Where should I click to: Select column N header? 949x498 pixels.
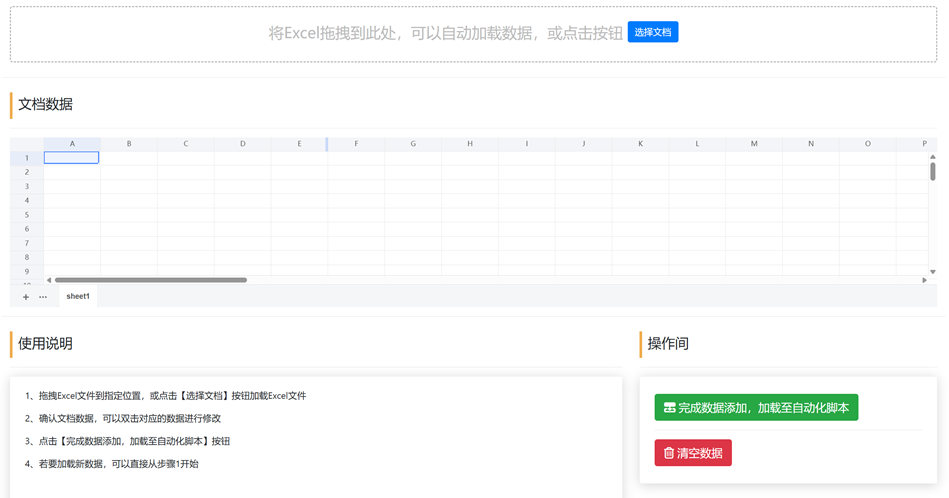pyautogui.click(x=811, y=143)
